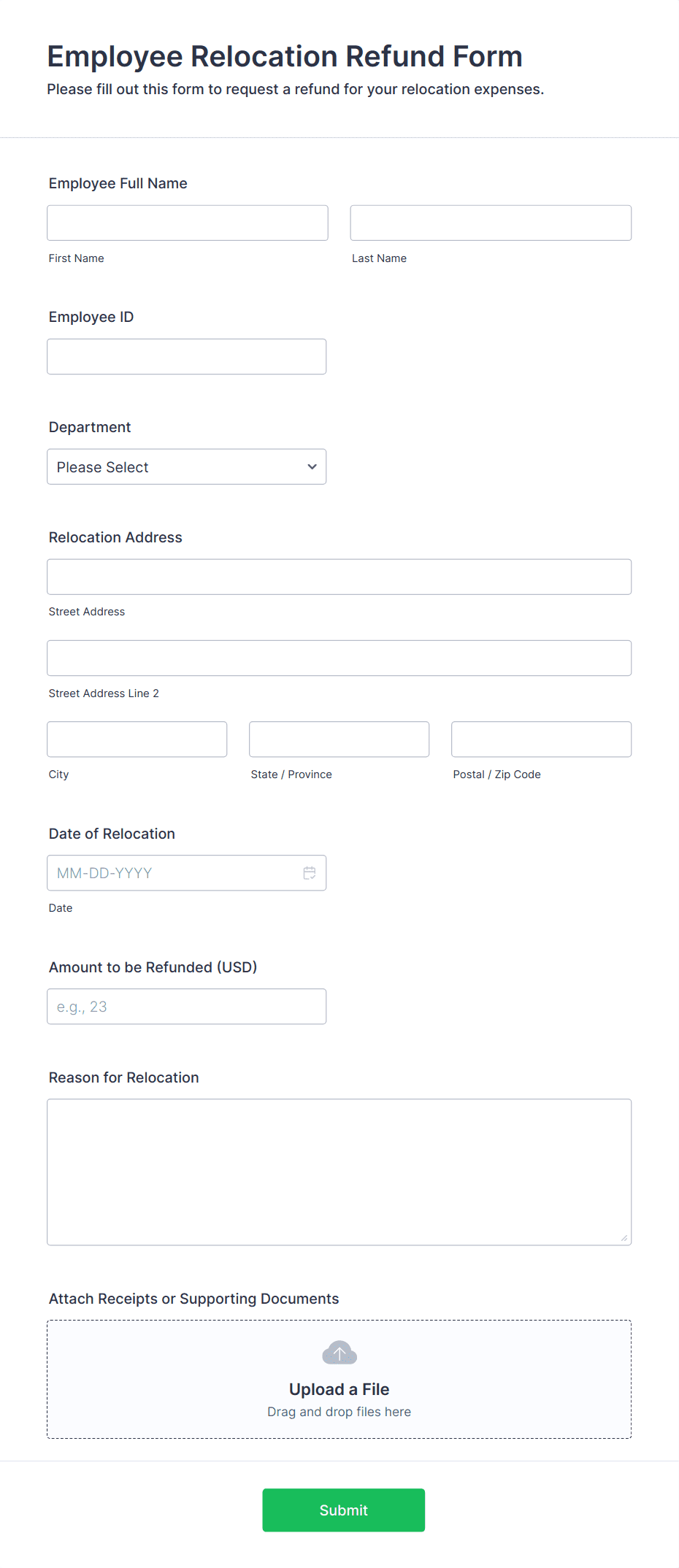Click the Employee Relocation Refund Form heading

(285, 57)
